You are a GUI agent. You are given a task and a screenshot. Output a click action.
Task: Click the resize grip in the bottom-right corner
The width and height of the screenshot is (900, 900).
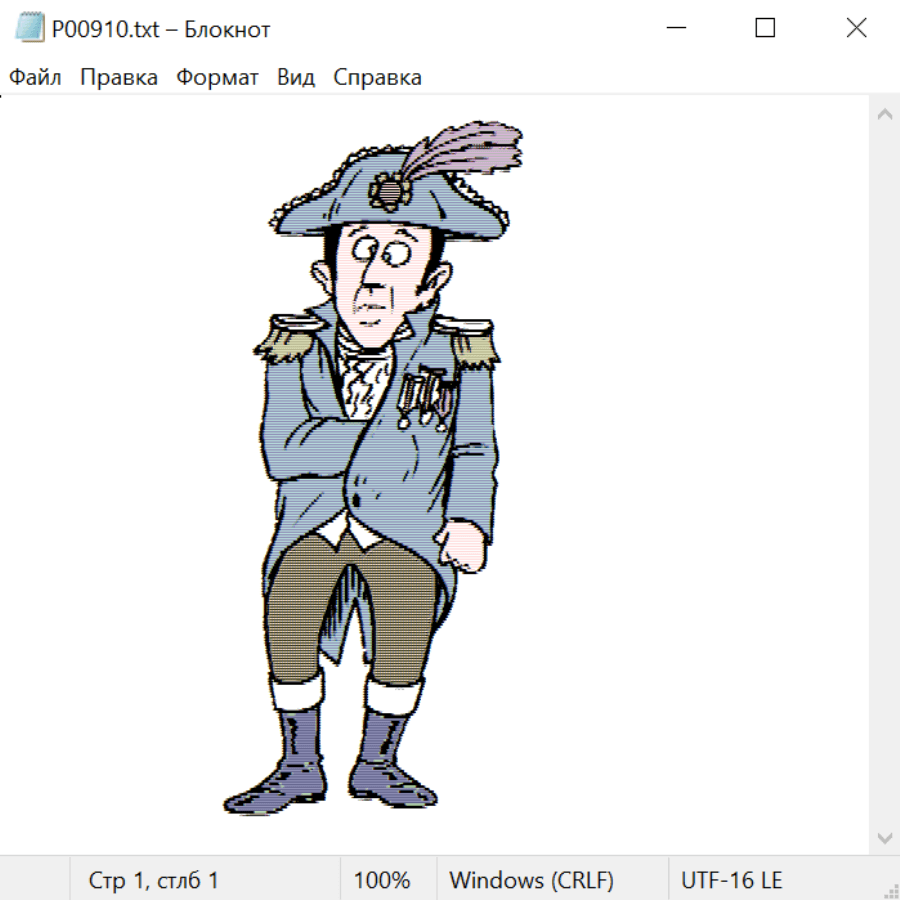[x=891, y=891]
